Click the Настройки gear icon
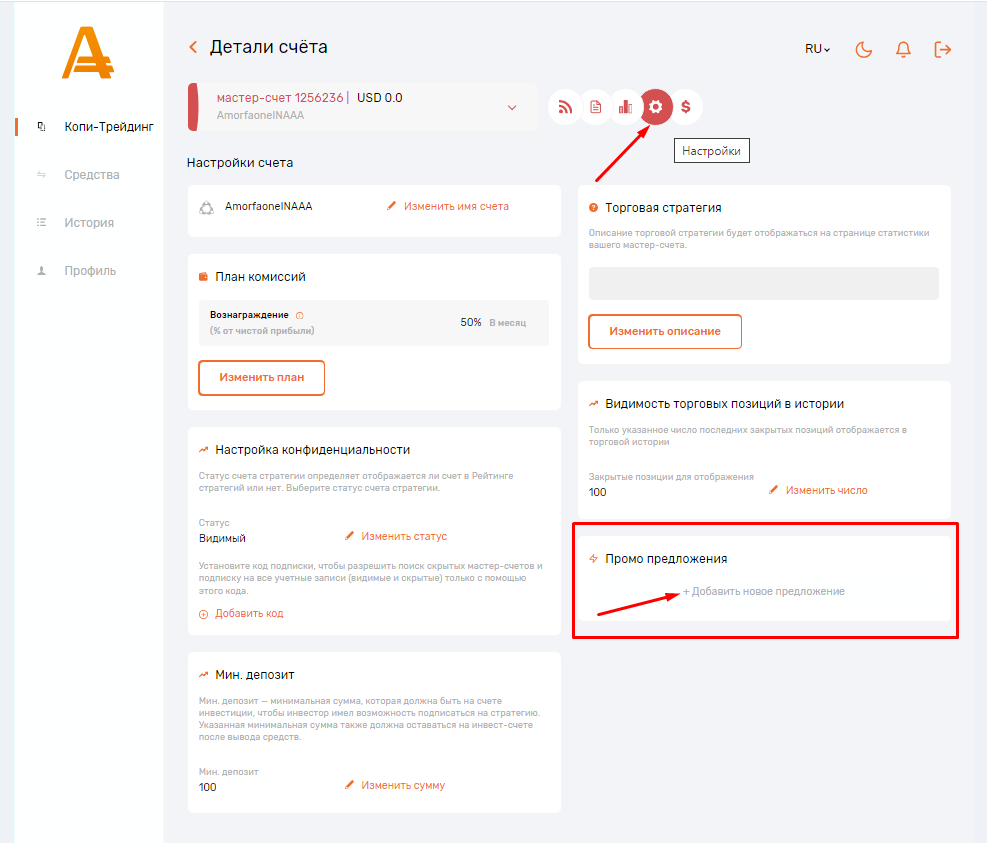The width and height of the screenshot is (987, 843). pos(656,107)
